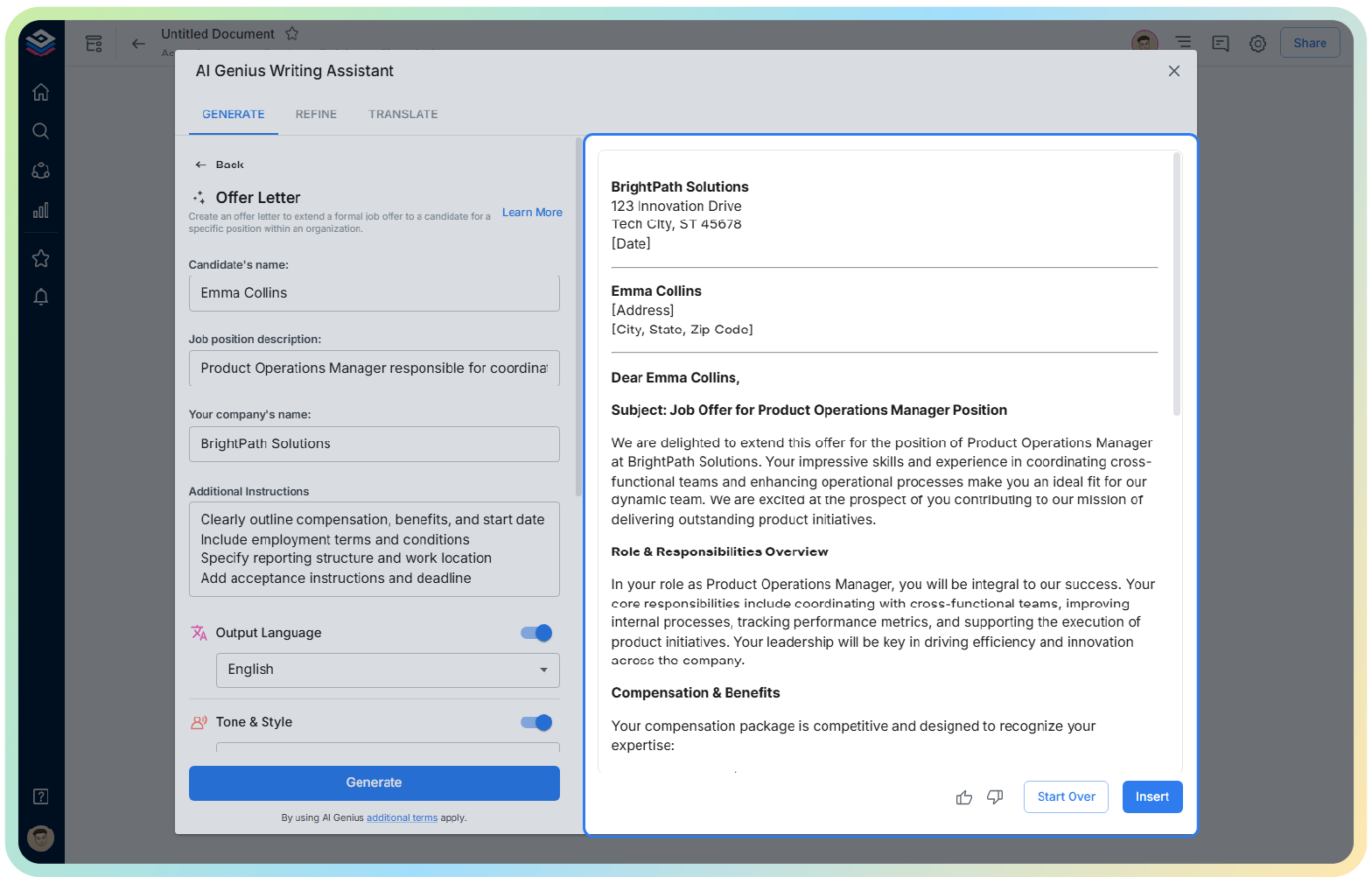Image resolution: width=1372 pixels, height=884 pixels.
Task: Click the Candidate's name input field
Action: 374,293
